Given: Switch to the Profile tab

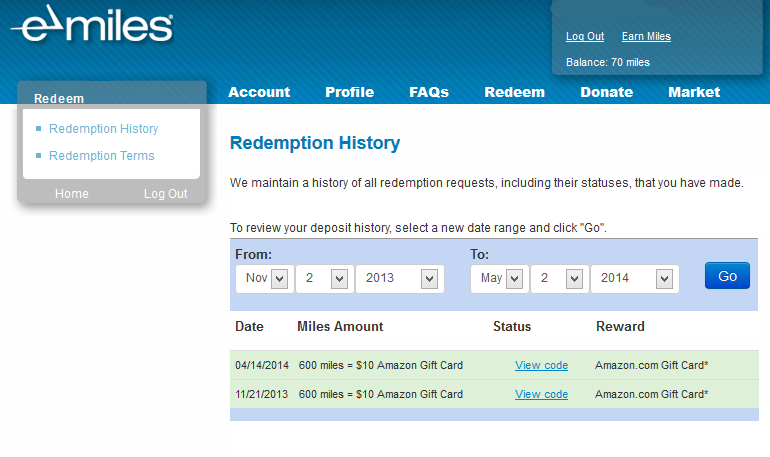Looking at the screenshot, I should (x=349, y=92).
